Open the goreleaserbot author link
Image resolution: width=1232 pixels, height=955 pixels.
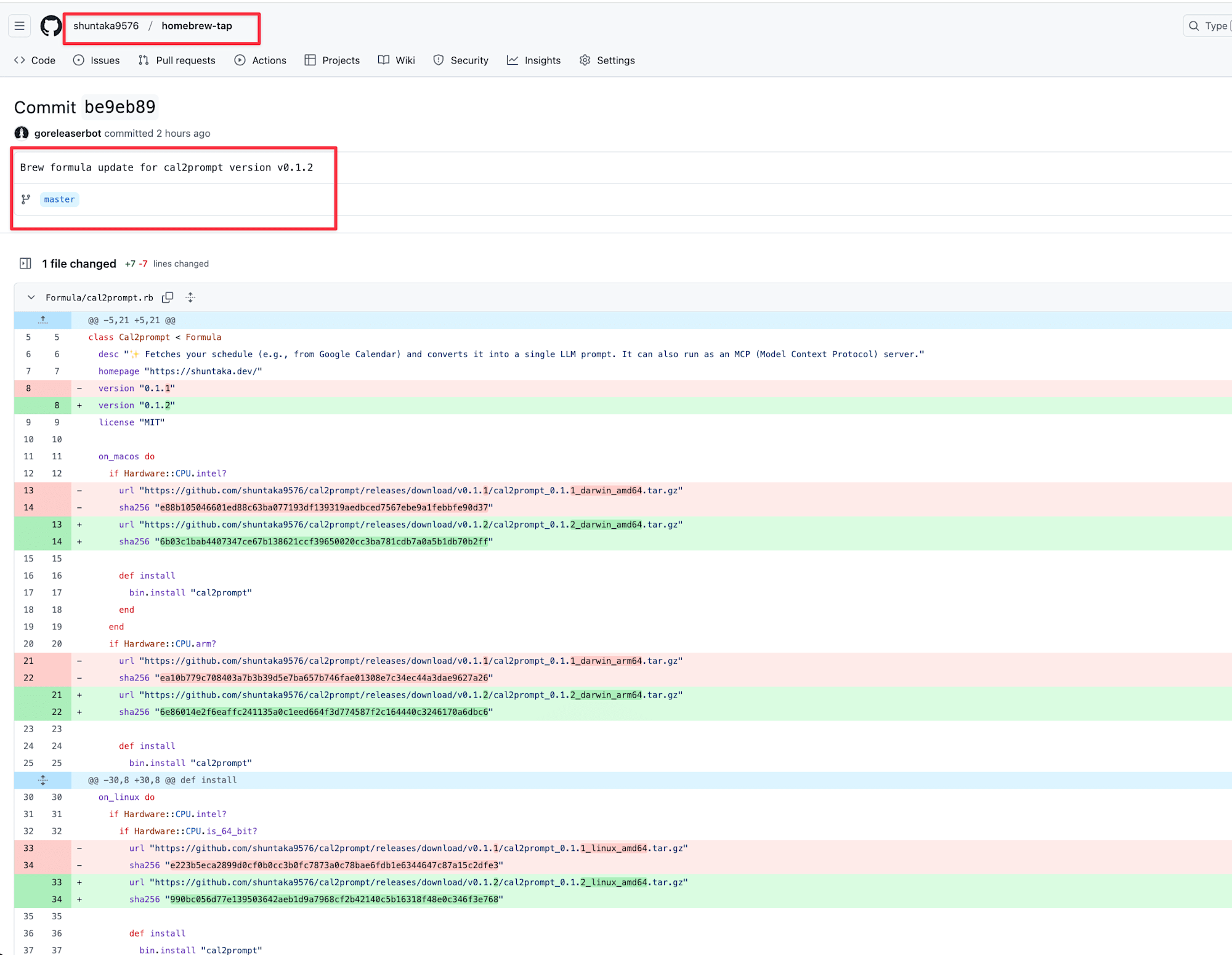click(68, 133)
